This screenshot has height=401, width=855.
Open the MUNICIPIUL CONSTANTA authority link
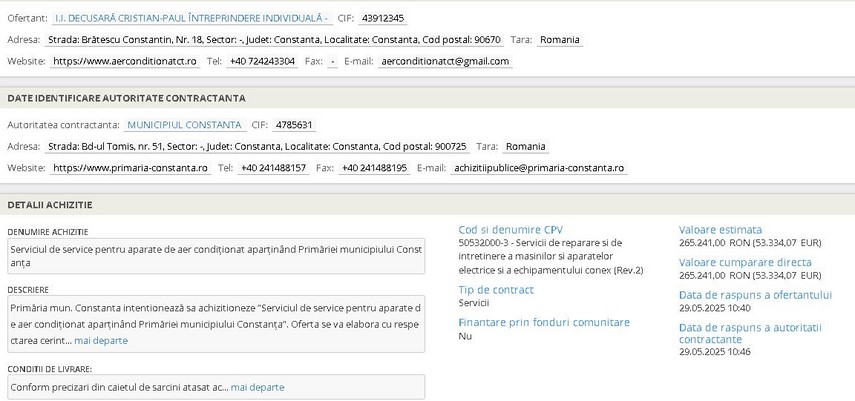pos(184,125)
